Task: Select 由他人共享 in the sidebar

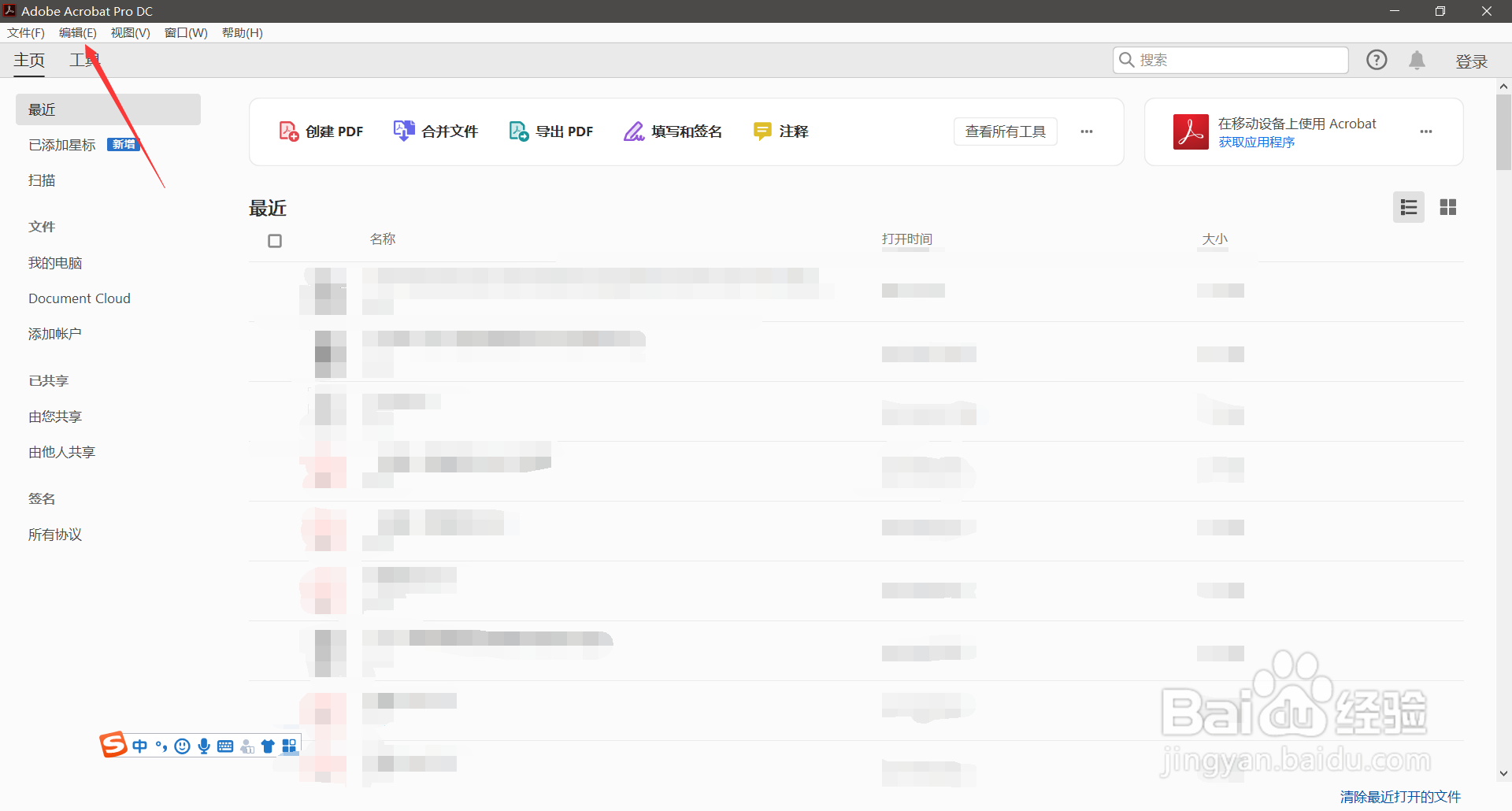Action: (62, 452)
